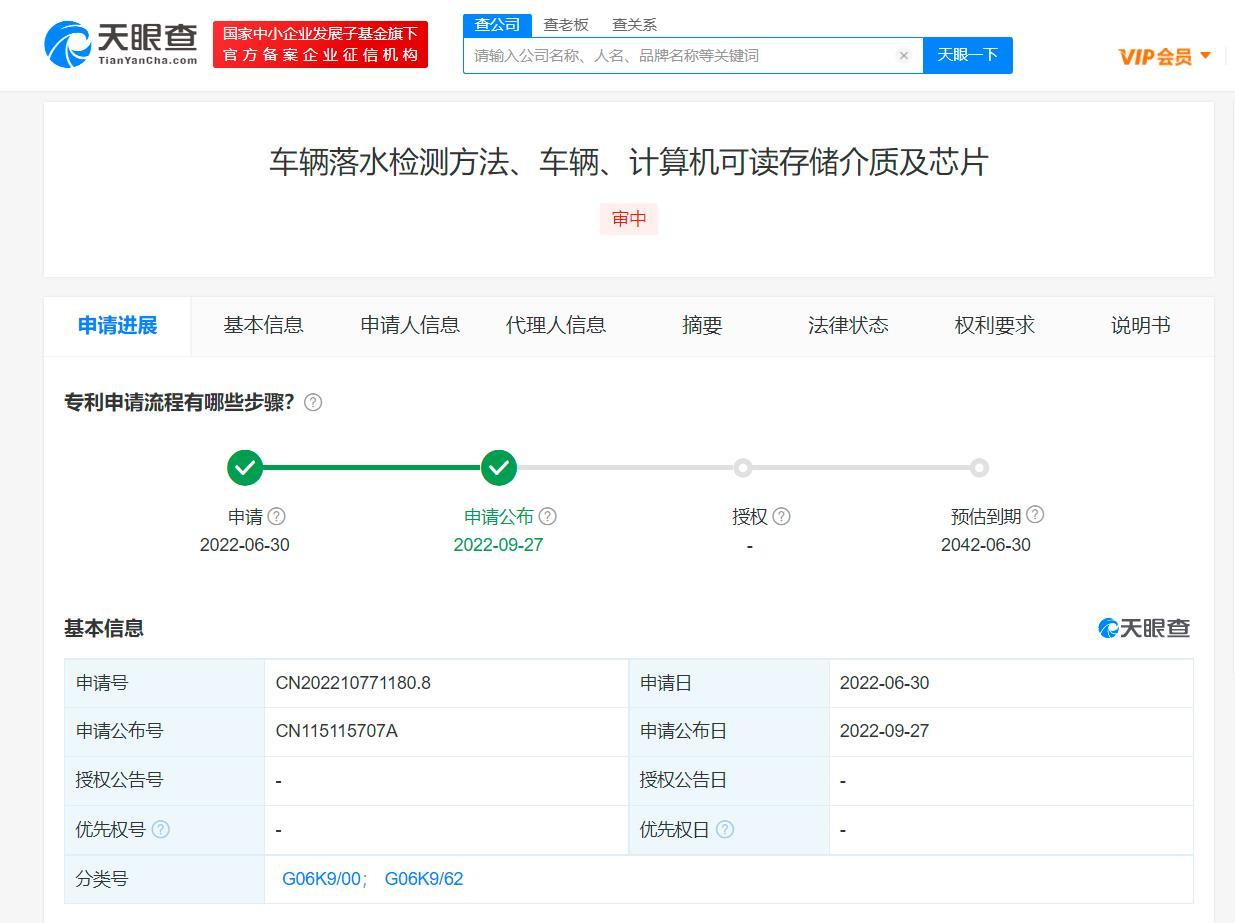This screenshot has width=1235, height=923.
Task: Click the grey 预估到期 progress marker
Action: [x=979, y=467]
